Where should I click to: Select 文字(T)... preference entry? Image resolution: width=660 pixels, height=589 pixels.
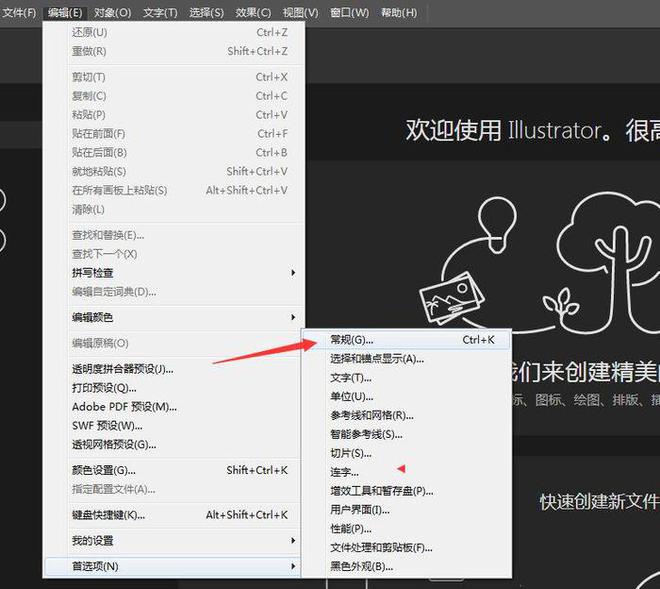(407, 378)
